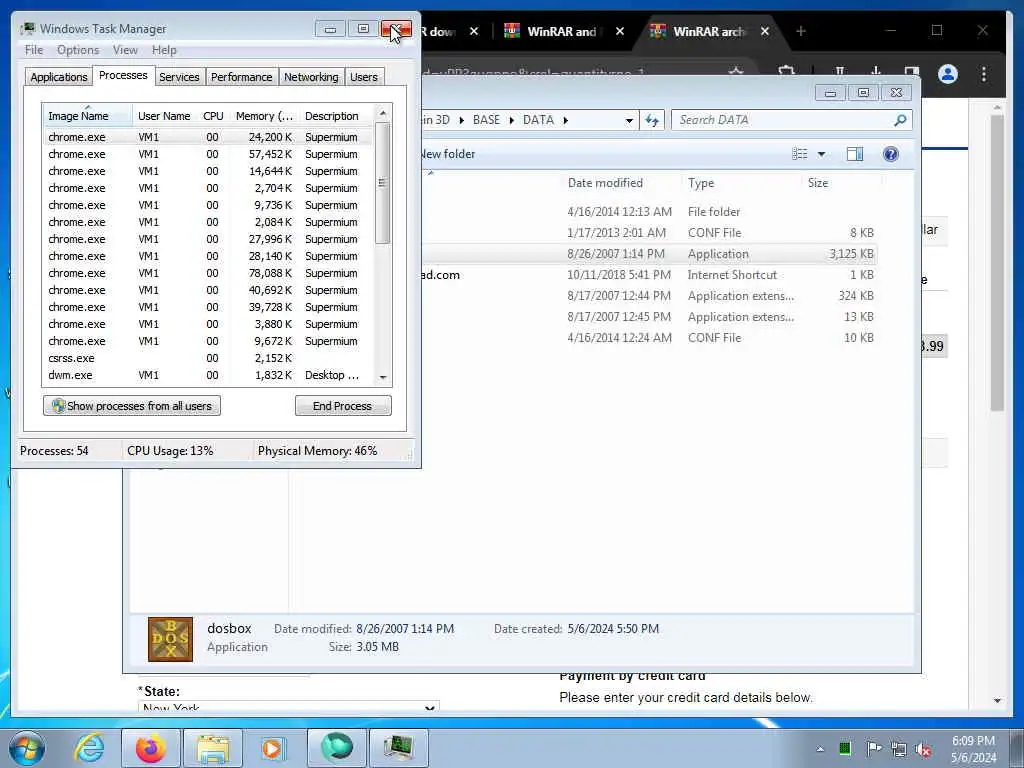Image resolution: width=1024 pixels, height=768 pixels.
Task: Open the Task Manager File menu
Action: tap(34, 50)
